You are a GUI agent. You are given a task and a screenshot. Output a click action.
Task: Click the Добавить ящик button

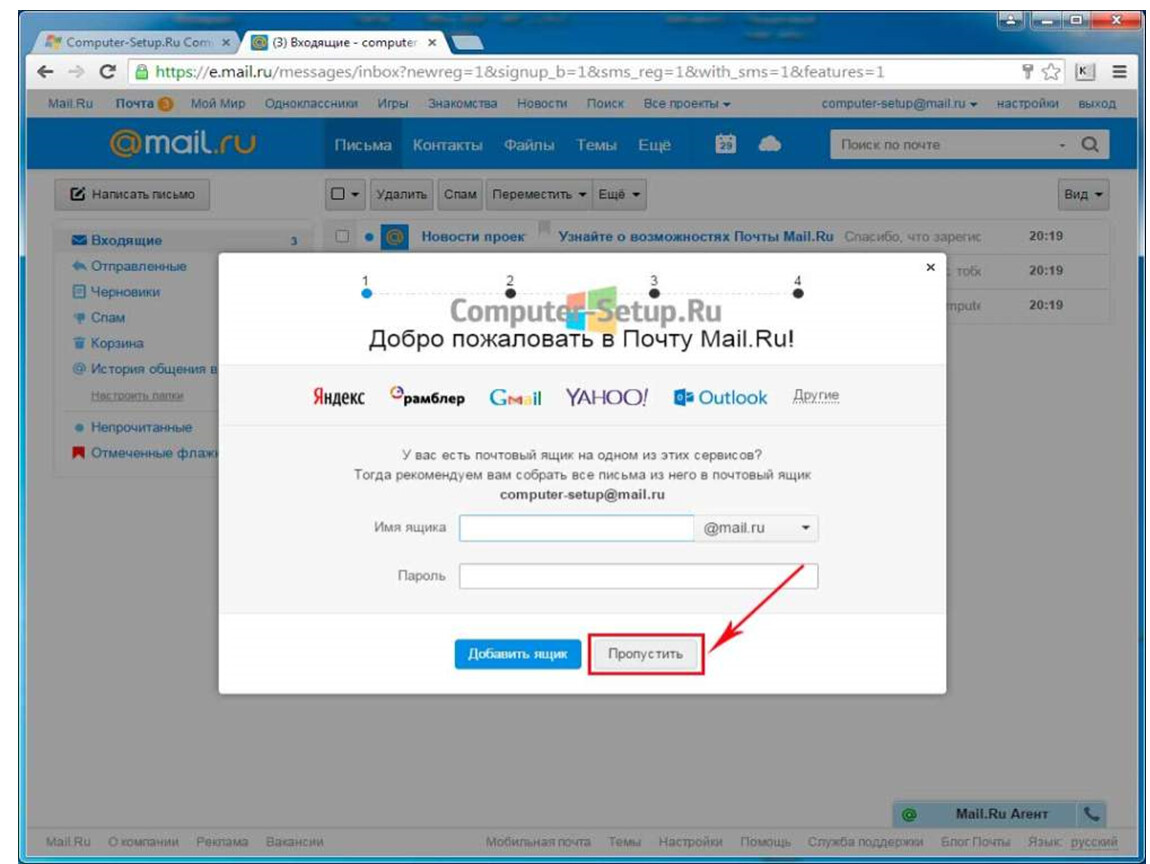518,654
